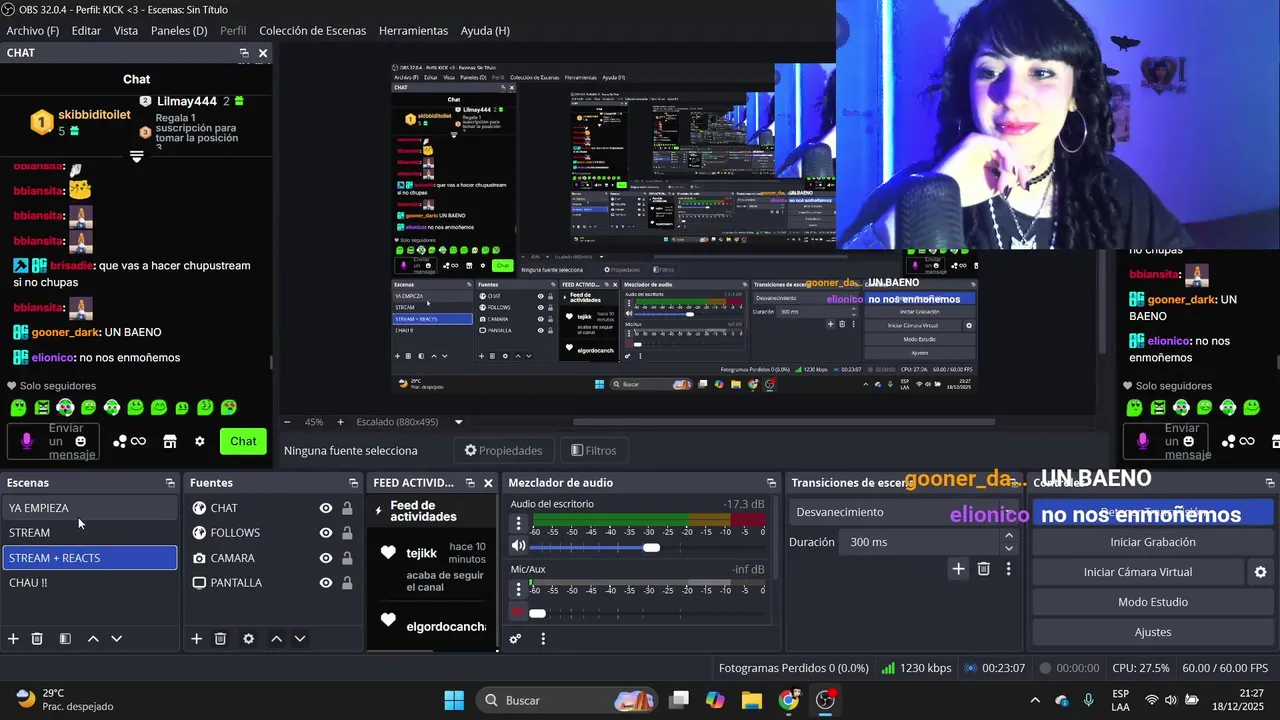Screen dimensions: 1280x720
Task: Increase transition duration with up arrow
Action: click(1008, 536)
